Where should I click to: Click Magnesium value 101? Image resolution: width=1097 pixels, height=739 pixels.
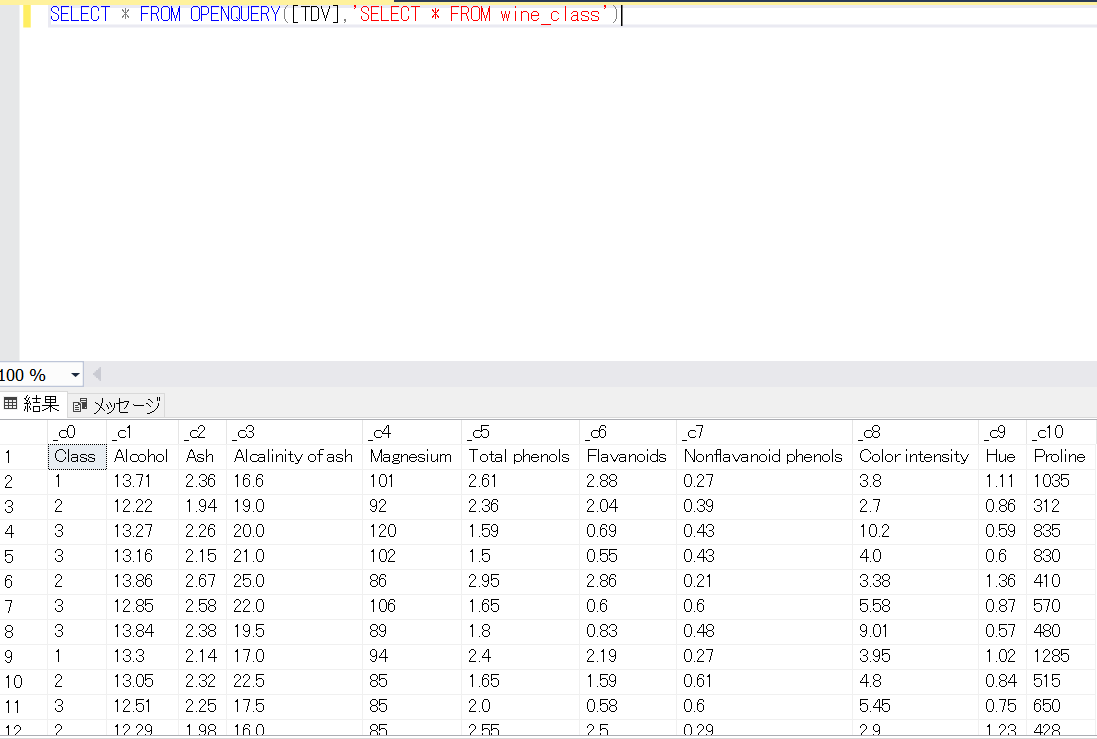click(x=412, y=481)
